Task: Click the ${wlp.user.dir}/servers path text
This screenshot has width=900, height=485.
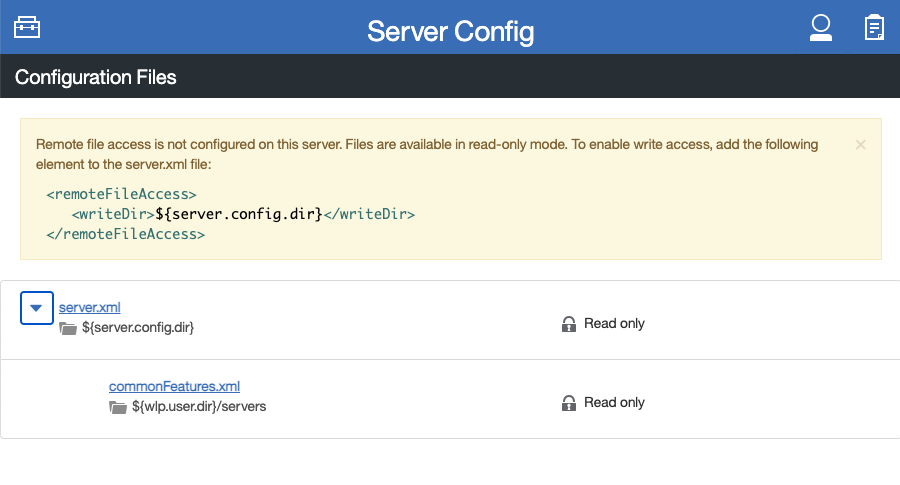Action: tap(199, 407)
